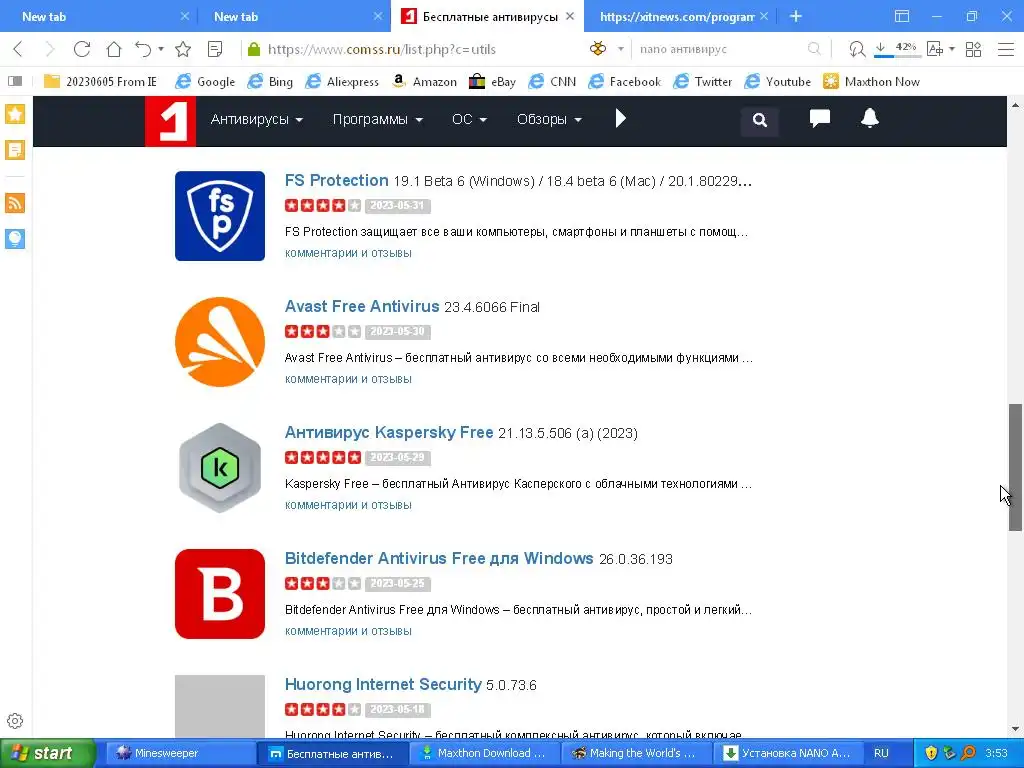Click the Kaspersky five-star rating
This screenshot has width=1024, height=768.
coord(323,457)
